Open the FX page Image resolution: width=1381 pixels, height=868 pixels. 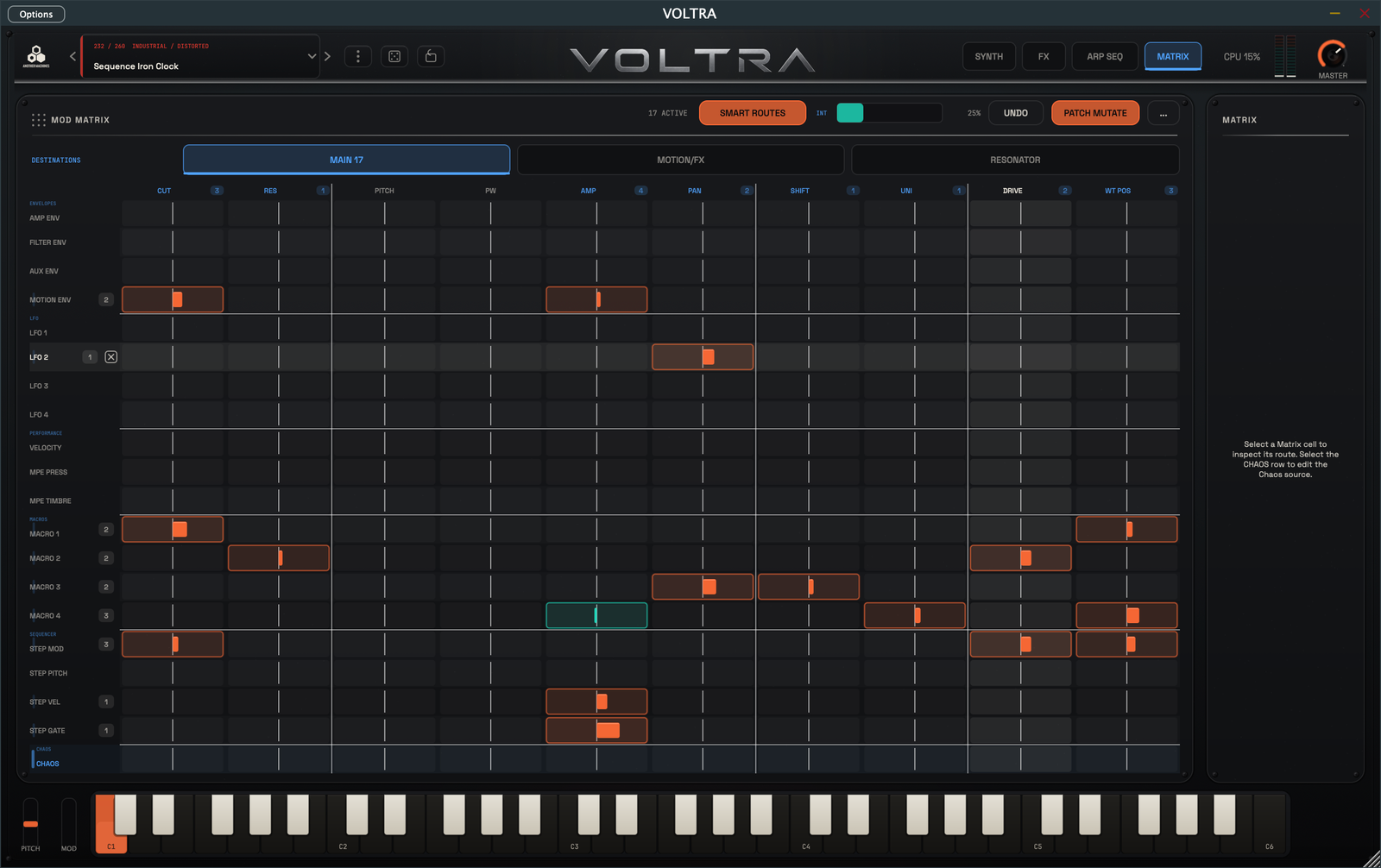point(1044,56)
